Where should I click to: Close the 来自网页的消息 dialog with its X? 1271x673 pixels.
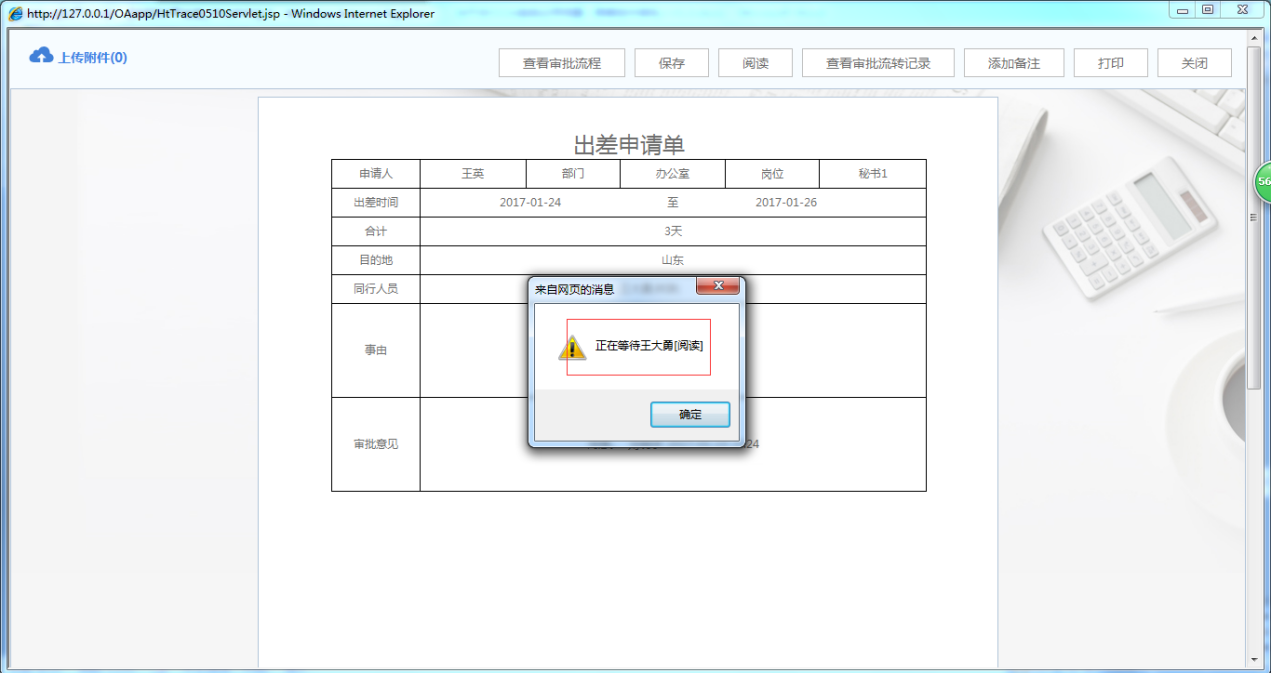tap(718, 286)
